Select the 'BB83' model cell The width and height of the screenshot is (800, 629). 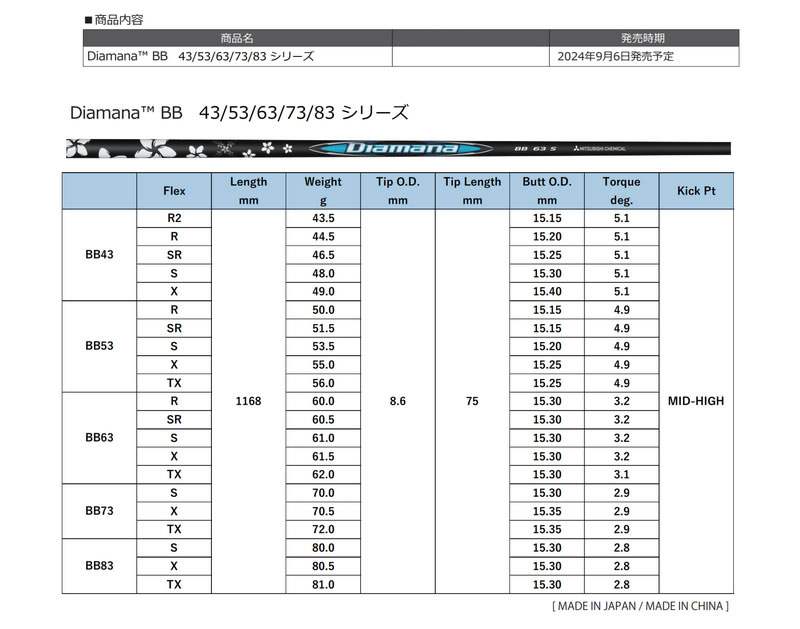click(99, 566)
